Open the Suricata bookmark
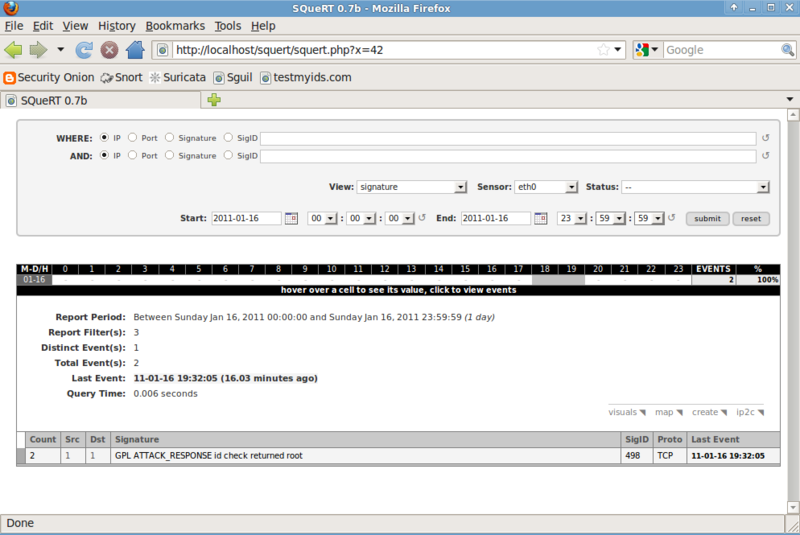Image resolution: width=800 pixels, height=535 pixels. [x=178, y=78]
